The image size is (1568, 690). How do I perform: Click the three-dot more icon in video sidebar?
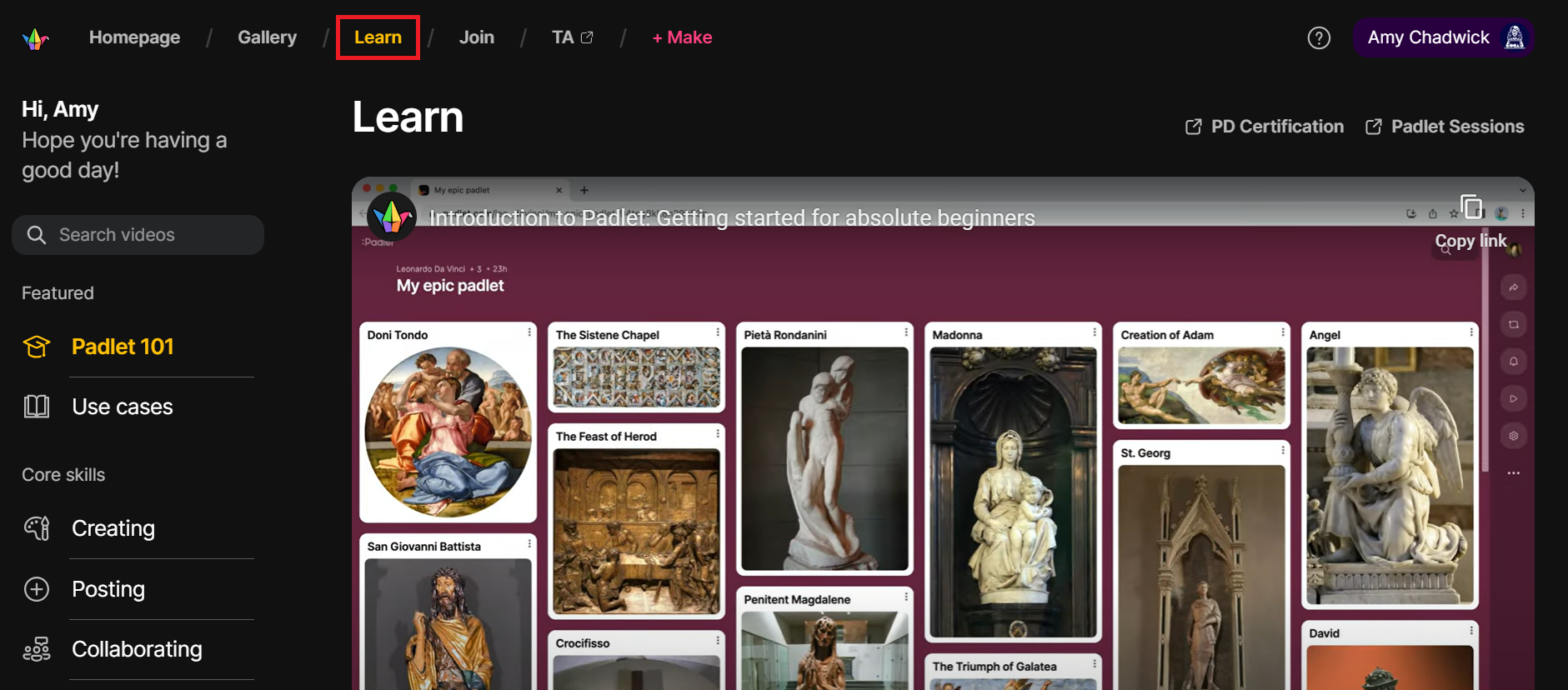point(1514,472)
